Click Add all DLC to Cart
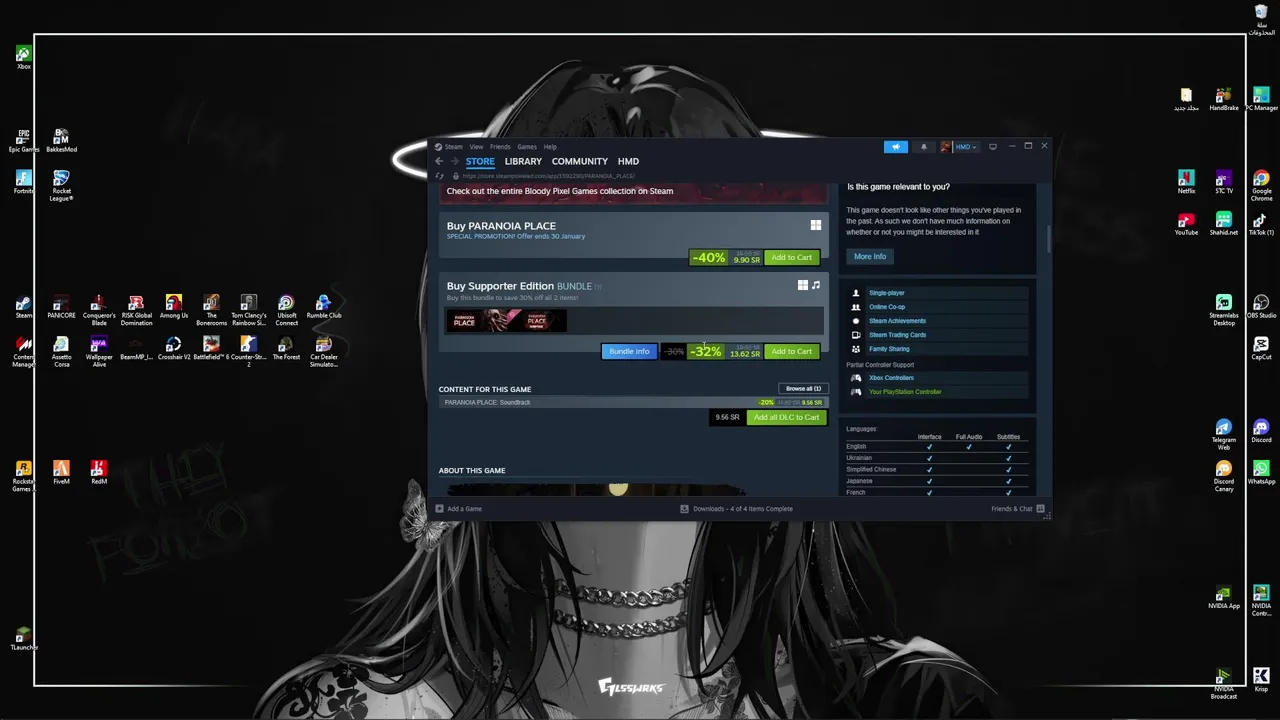The width and height of the screenshot is (1280, 720). [x=787, y=418]
